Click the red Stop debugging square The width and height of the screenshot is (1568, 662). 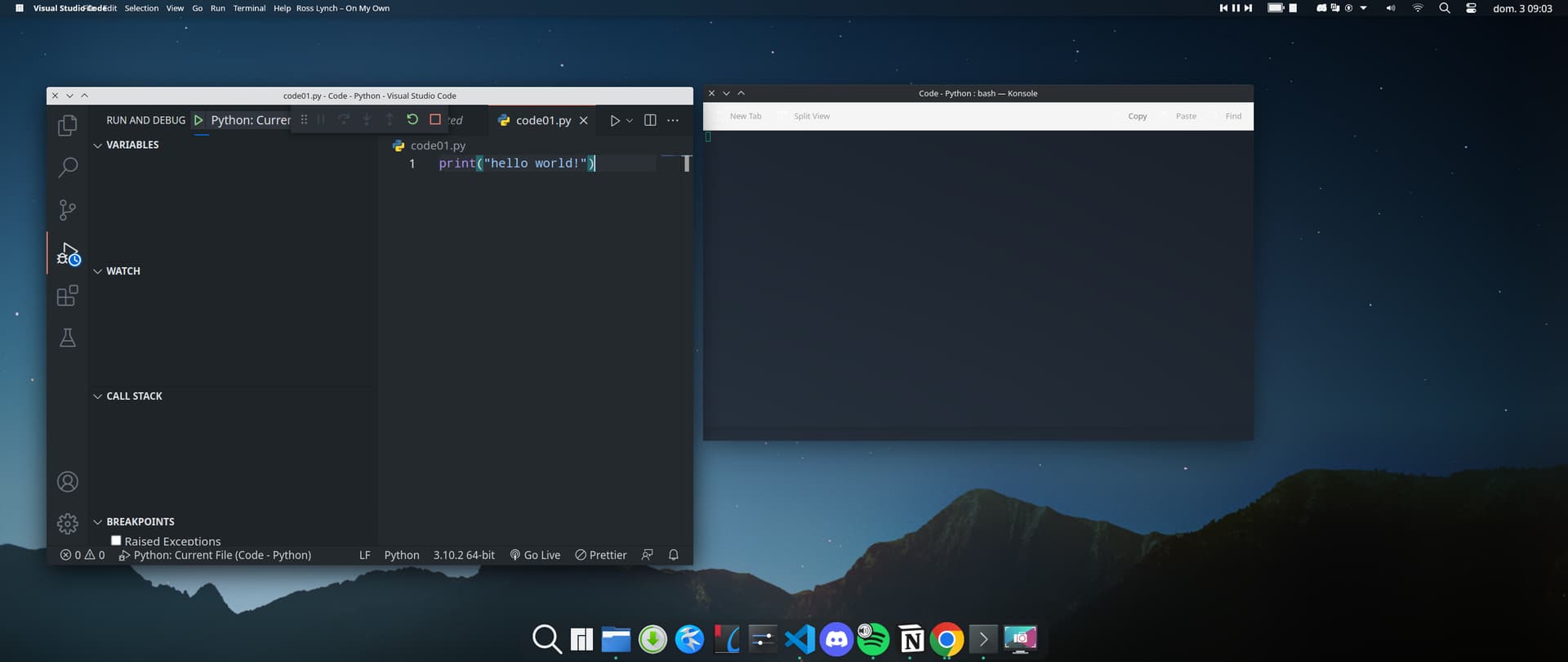(435, 119)
